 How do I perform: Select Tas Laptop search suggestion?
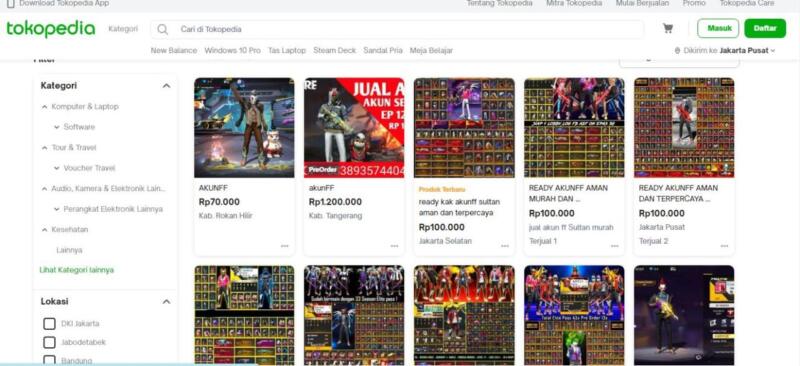pyautogui.click(x=287, y=51)
